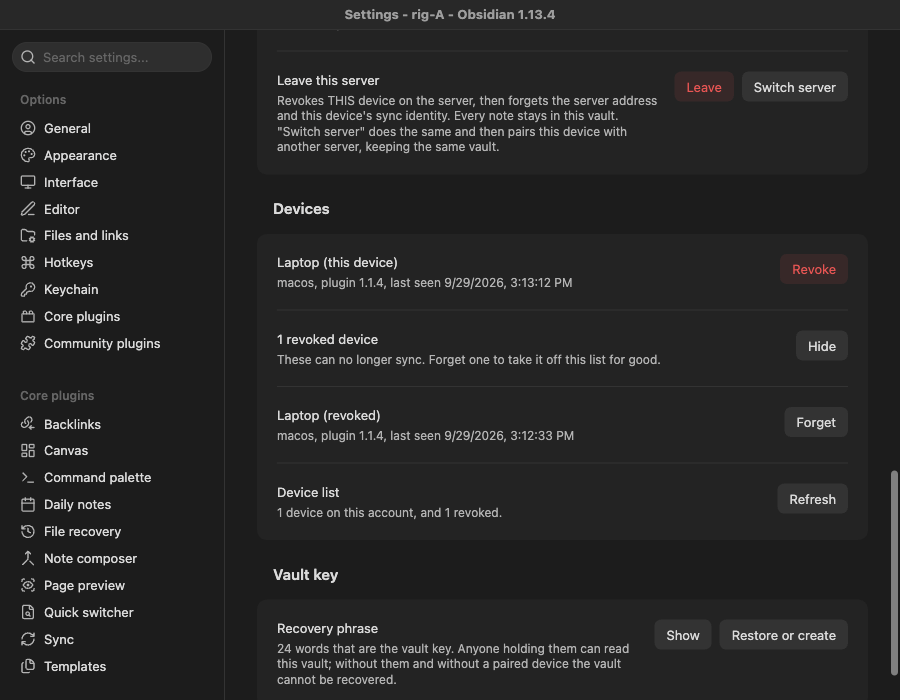Image resolution: width=900 pixels, height=700 pixels.
Task: Click the Restore or create button
Action: pos(783,635)
